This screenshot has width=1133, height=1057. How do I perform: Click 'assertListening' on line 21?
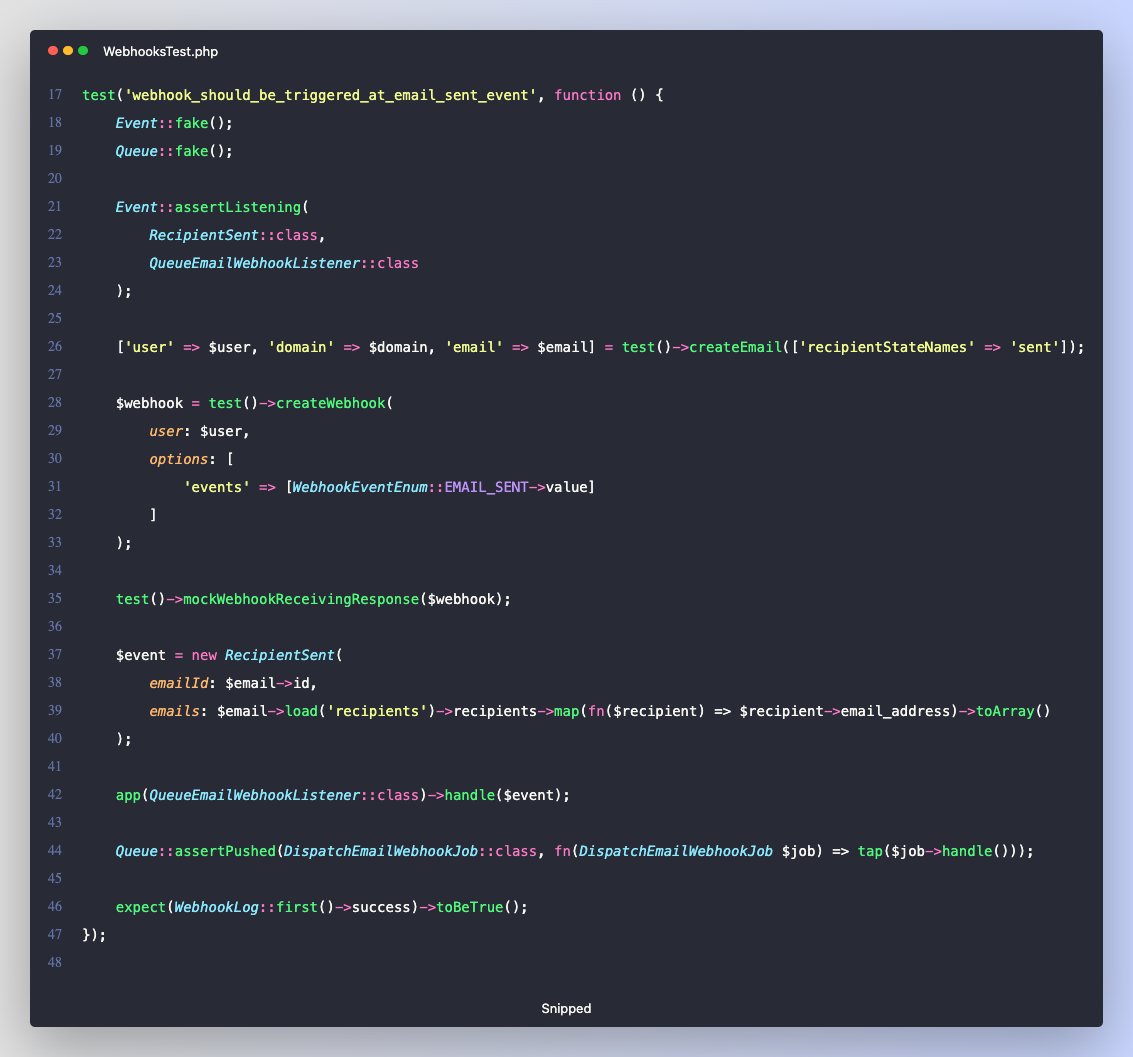coord(238,207)
